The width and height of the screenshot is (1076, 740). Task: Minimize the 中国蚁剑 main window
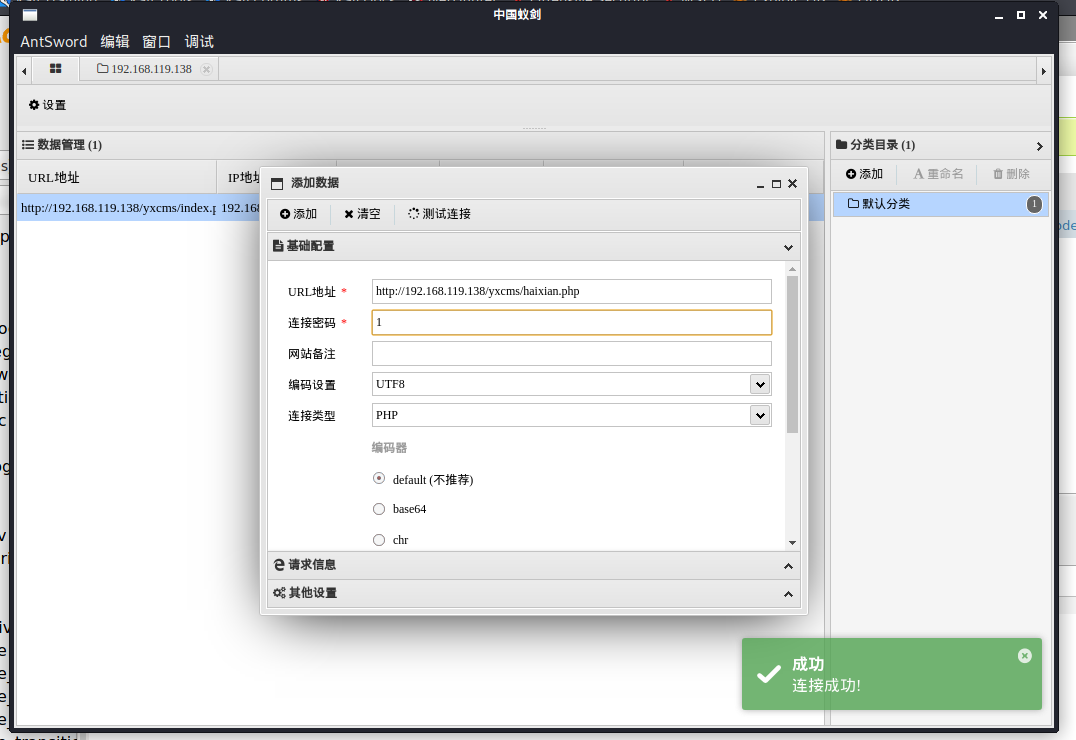click(x=999, y=15)
